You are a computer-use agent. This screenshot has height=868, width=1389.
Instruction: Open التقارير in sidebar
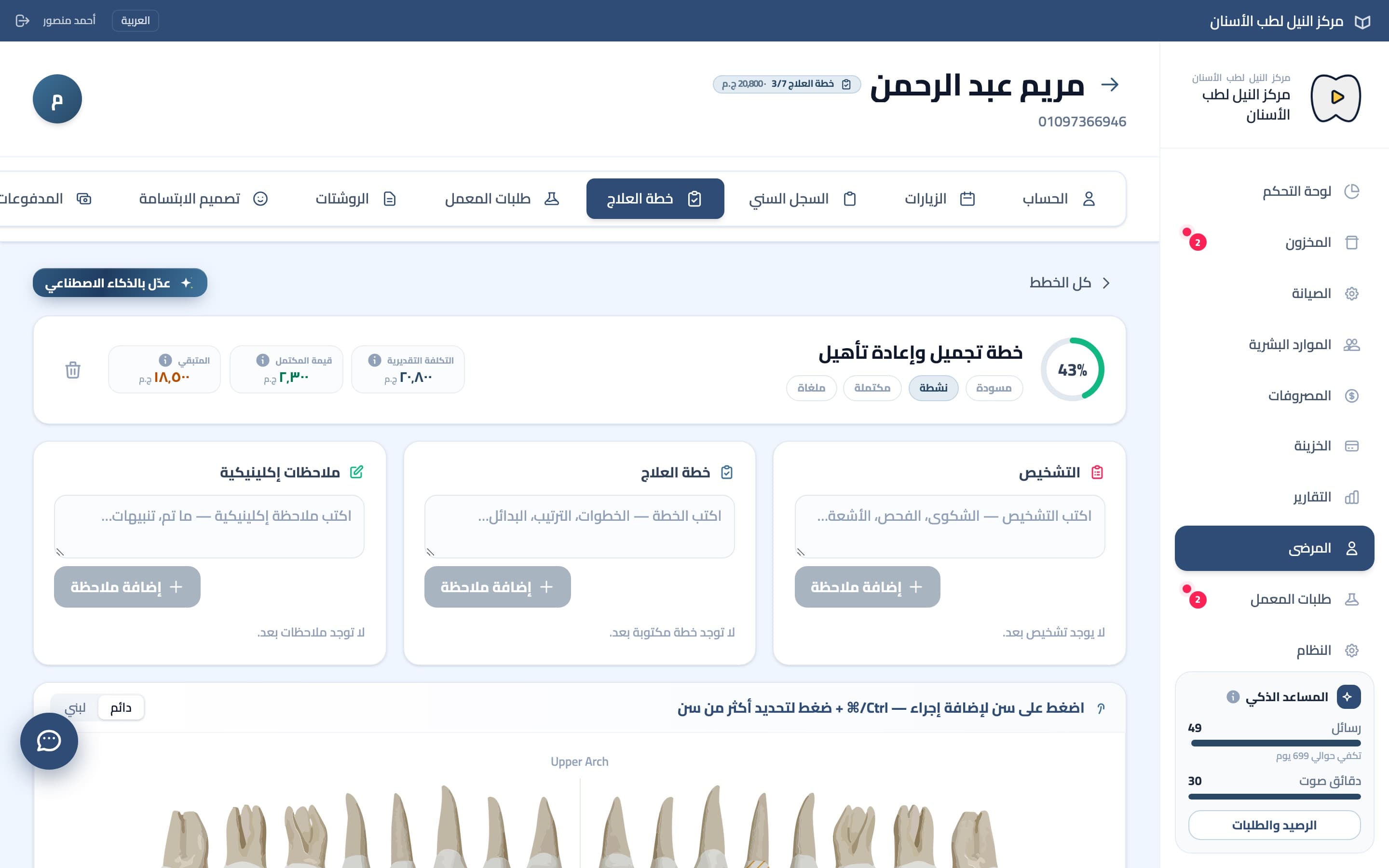pyautogui.click(x=1274, y=497)
